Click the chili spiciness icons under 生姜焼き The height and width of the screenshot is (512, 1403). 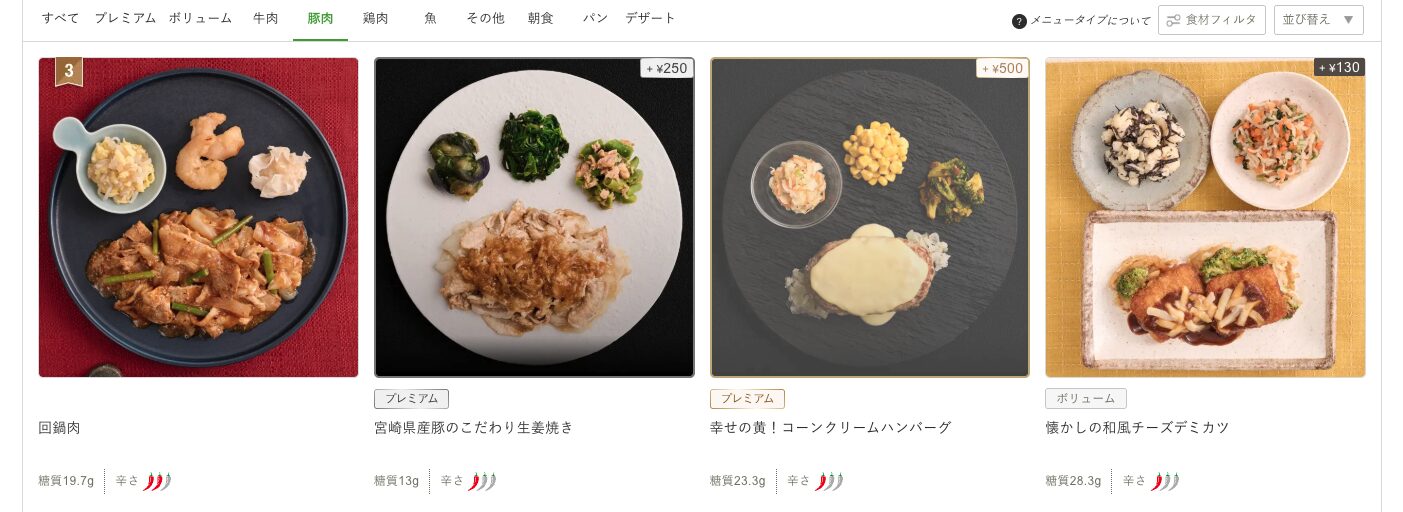pos(482,482)
